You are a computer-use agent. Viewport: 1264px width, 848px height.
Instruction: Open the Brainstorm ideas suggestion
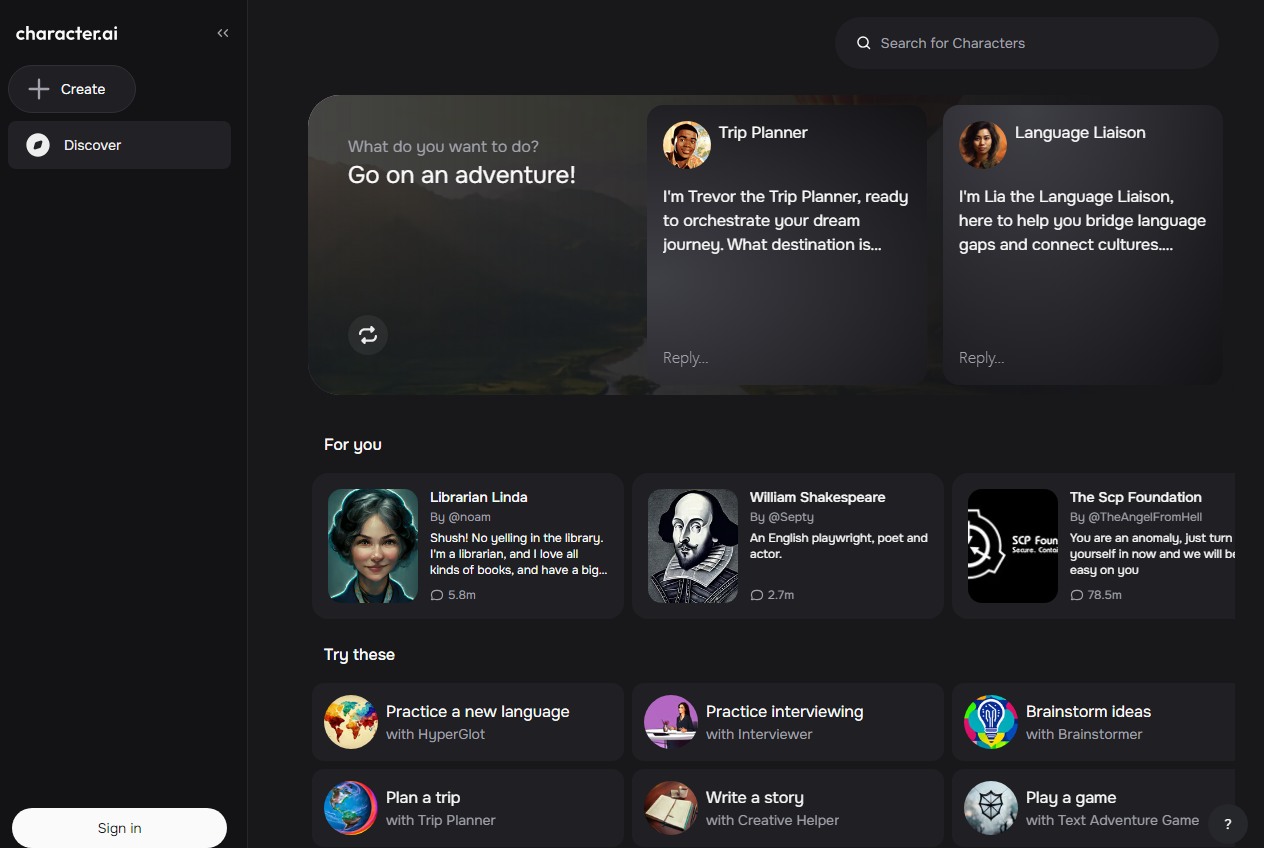(1094, 722)
